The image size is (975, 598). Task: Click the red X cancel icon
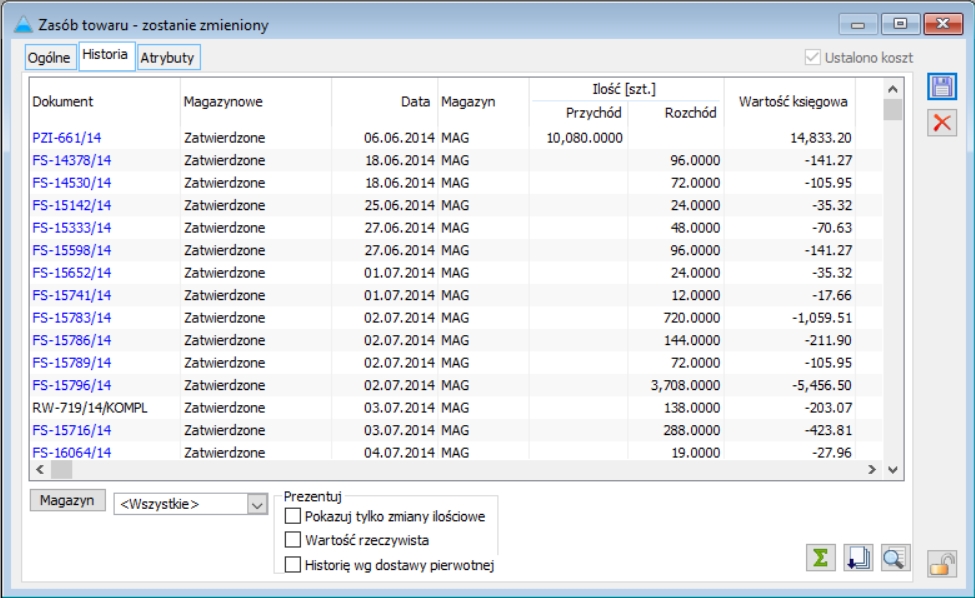(941, 122)
